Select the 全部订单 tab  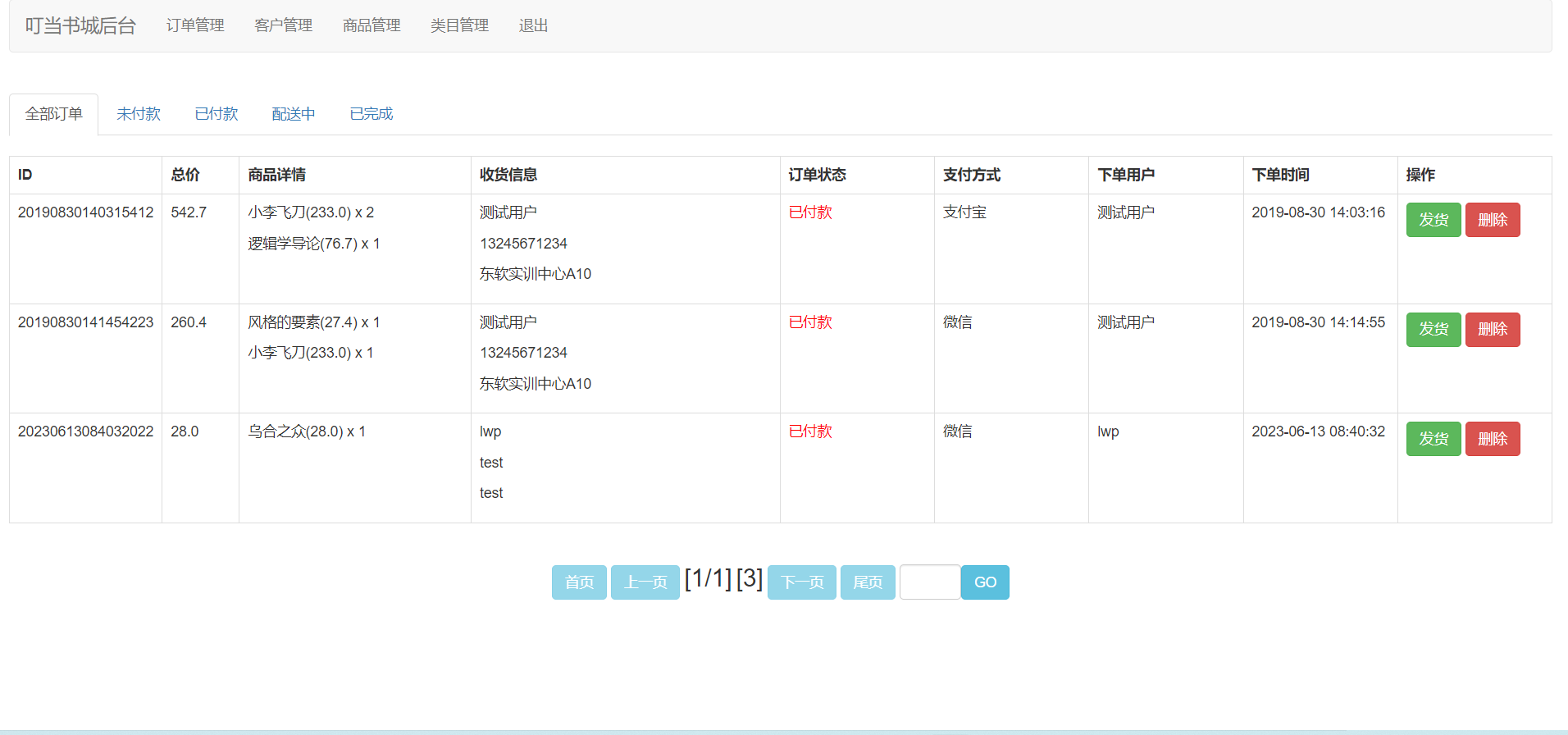[x=54, y=114]
